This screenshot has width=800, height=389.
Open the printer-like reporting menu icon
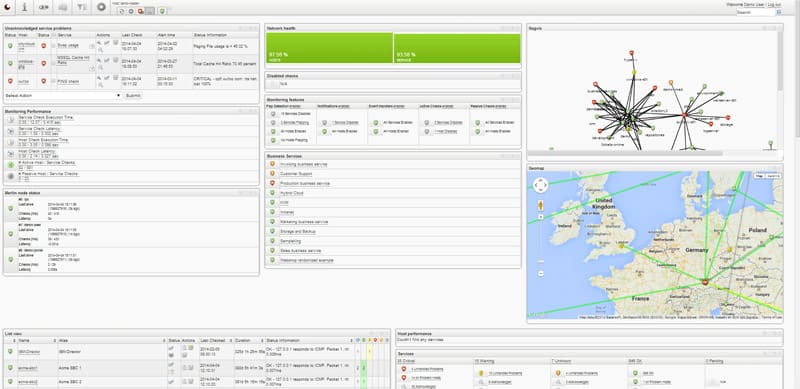(x=63, y=7)
